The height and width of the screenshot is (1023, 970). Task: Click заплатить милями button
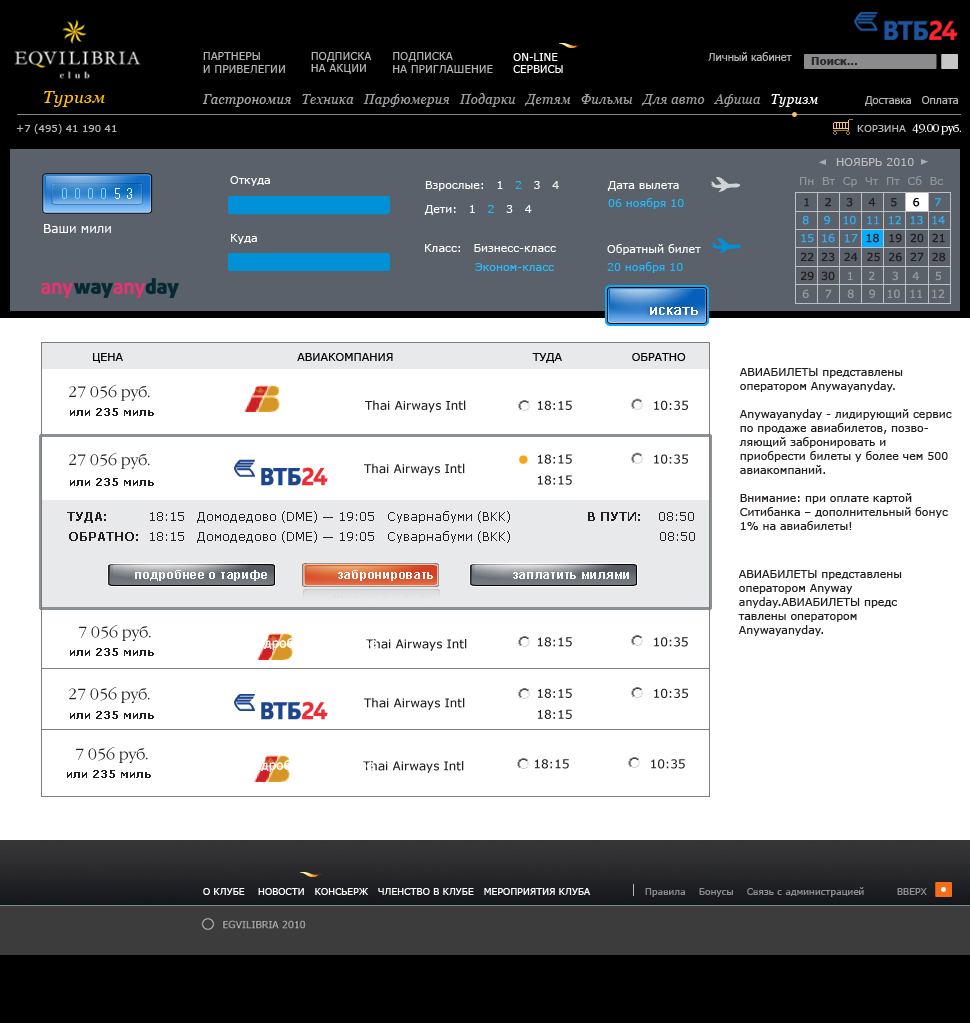point(554,575)
